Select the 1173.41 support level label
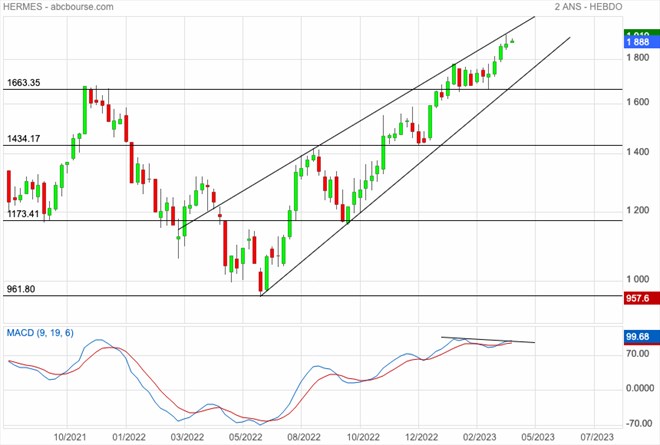Image resolution: width=660 pixels, height=445 pixels. (x=23, y=213)
